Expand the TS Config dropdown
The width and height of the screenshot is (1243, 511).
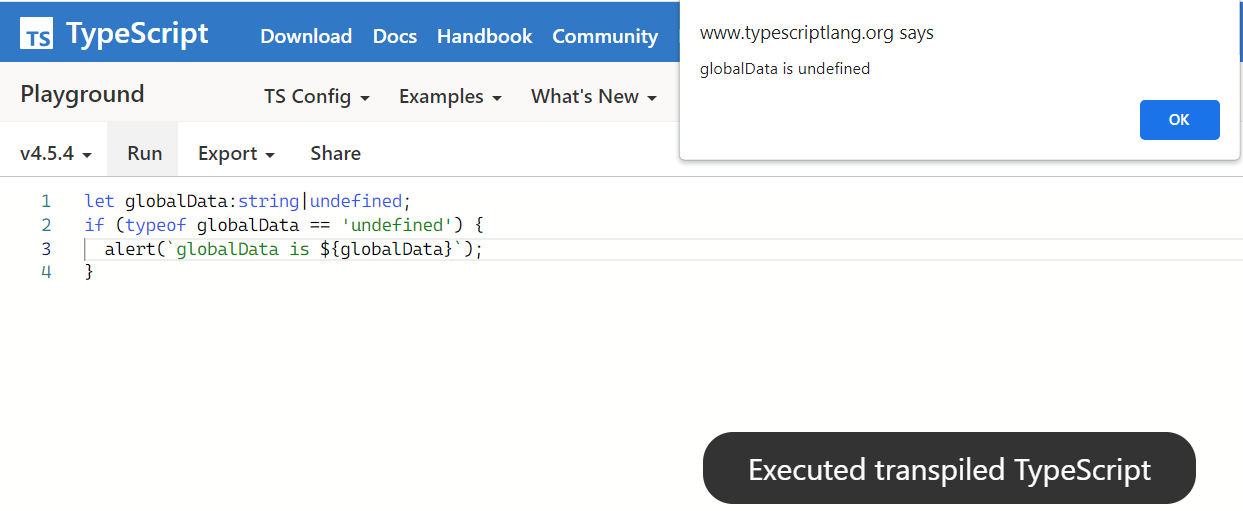click(x=317, y=96)
